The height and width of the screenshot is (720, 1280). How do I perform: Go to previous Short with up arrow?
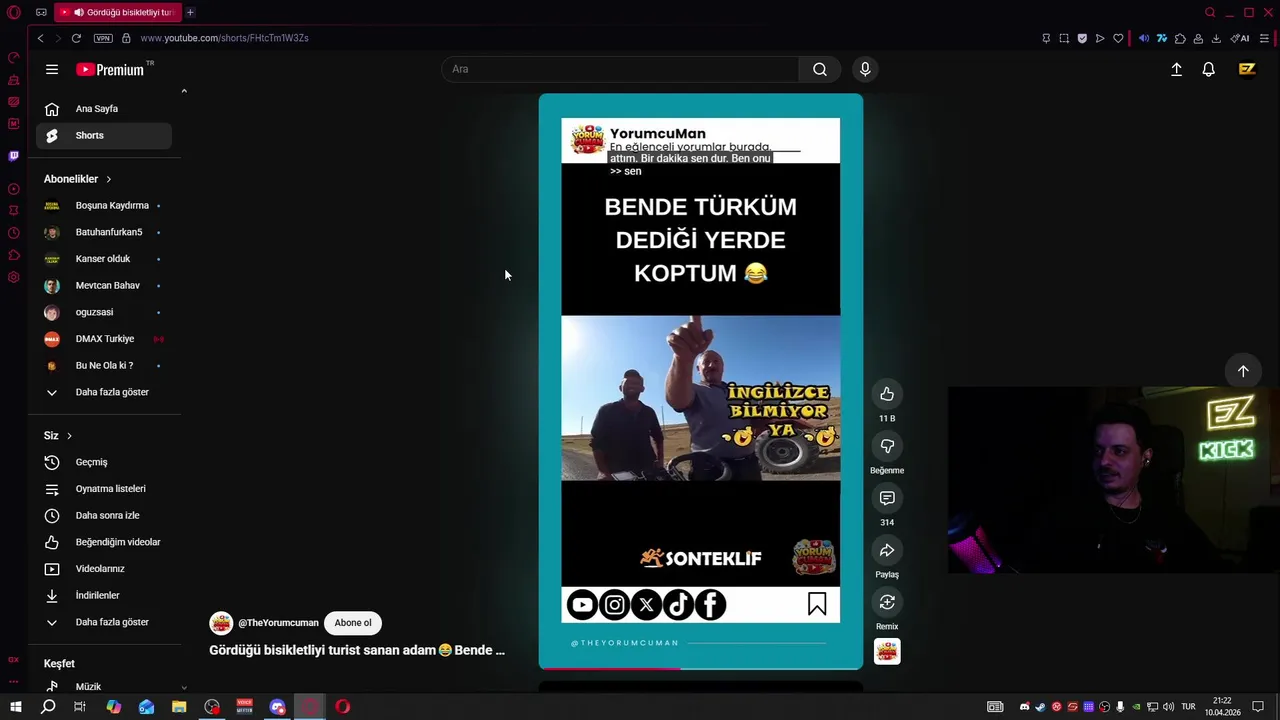coord(1243,371)
